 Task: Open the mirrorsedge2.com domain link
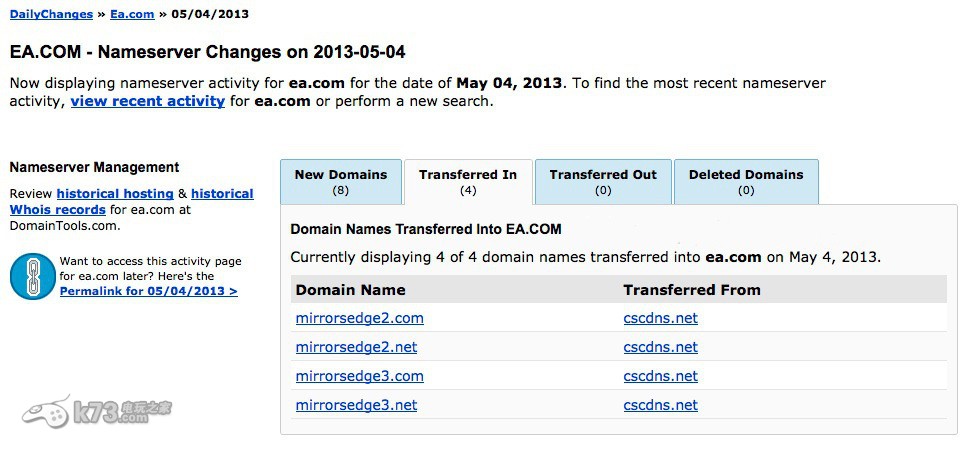click(359, 318)
